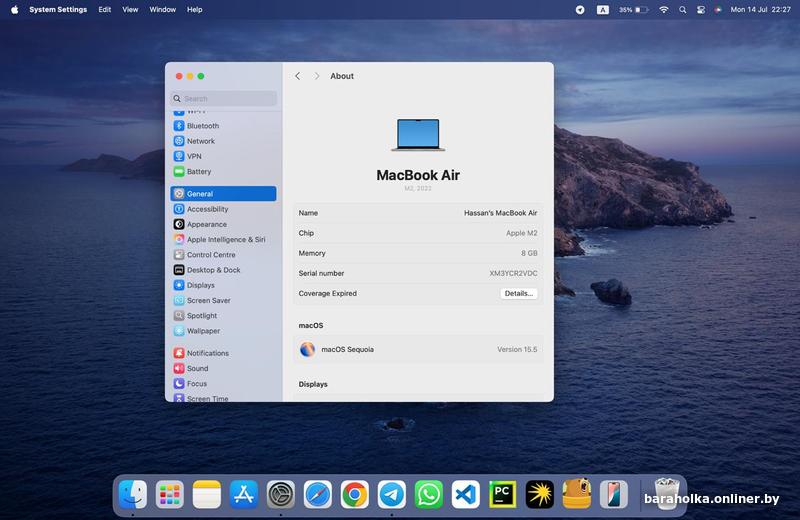Viewport: 800px width, 520px height.
Task: Open Desktop & Dock settings
Action: tap(224, 270)
